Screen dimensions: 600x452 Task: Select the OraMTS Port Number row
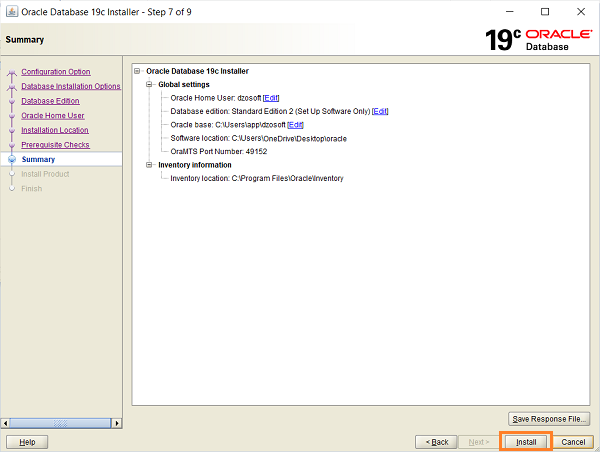tap(219, 152)
